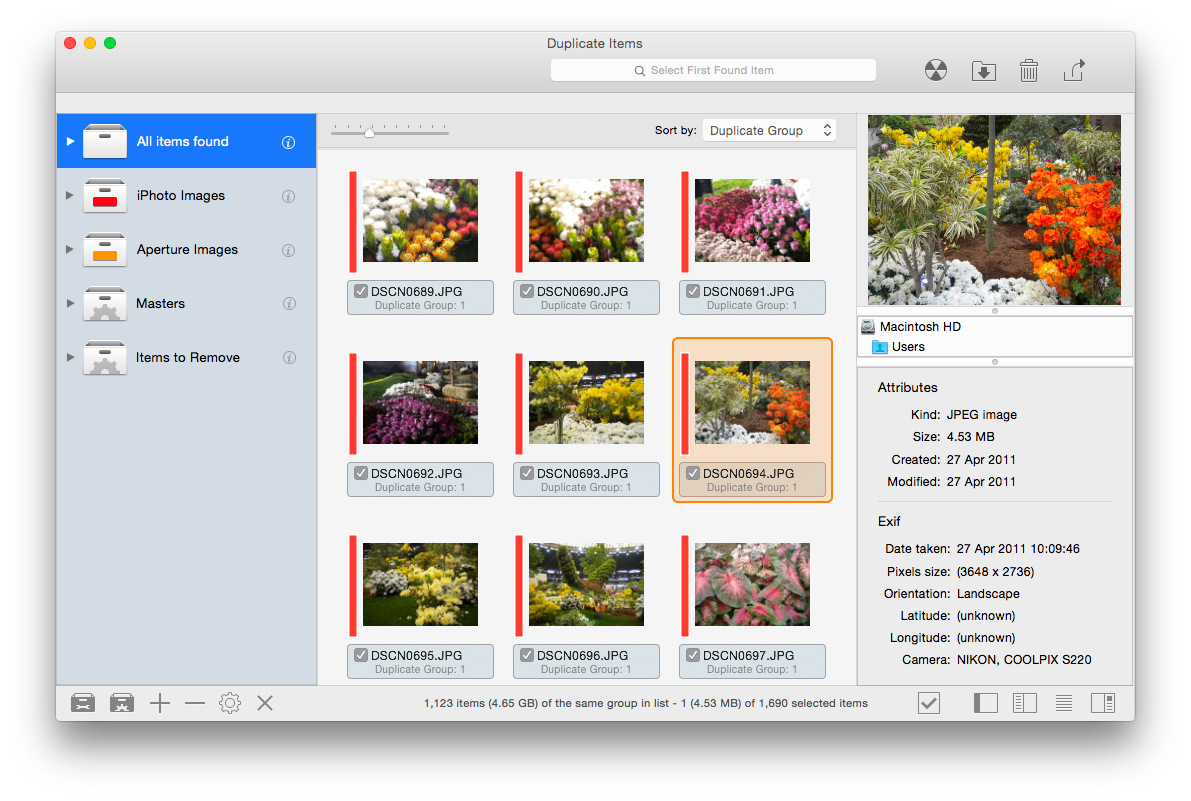This screenshot has width=1191, height=801.
Task: Adjust the thumbnail size slider knob
Action: pyautogui.click(x=369, y=133)
